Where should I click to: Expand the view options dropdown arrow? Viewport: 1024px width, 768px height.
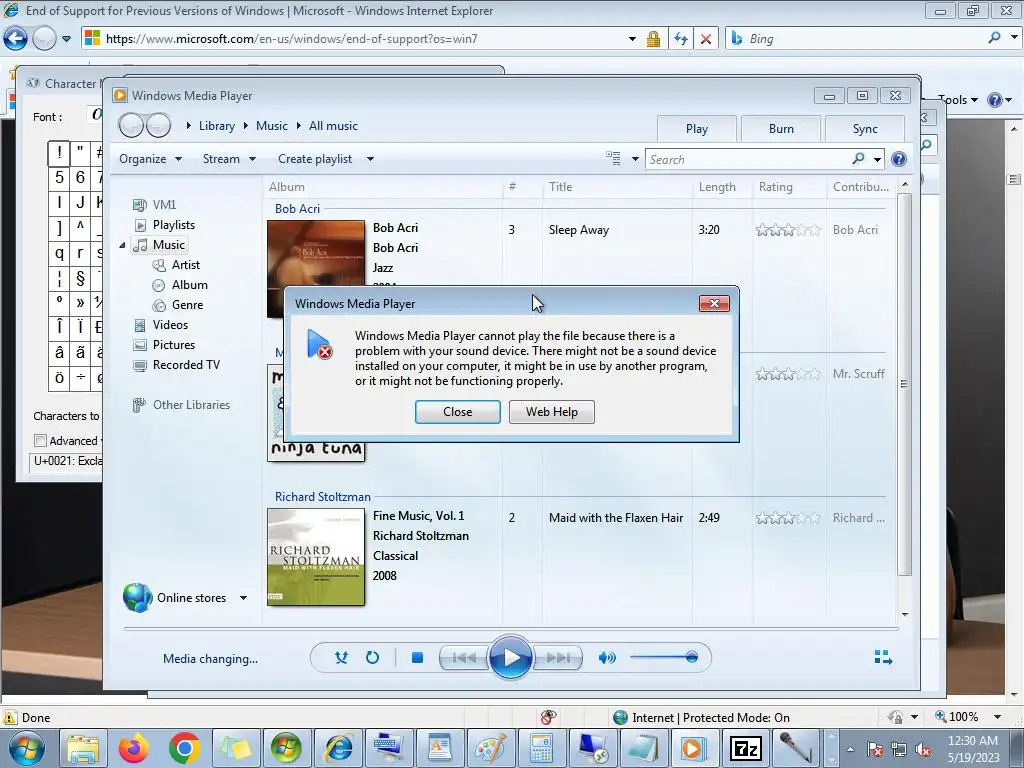(635, 159)
